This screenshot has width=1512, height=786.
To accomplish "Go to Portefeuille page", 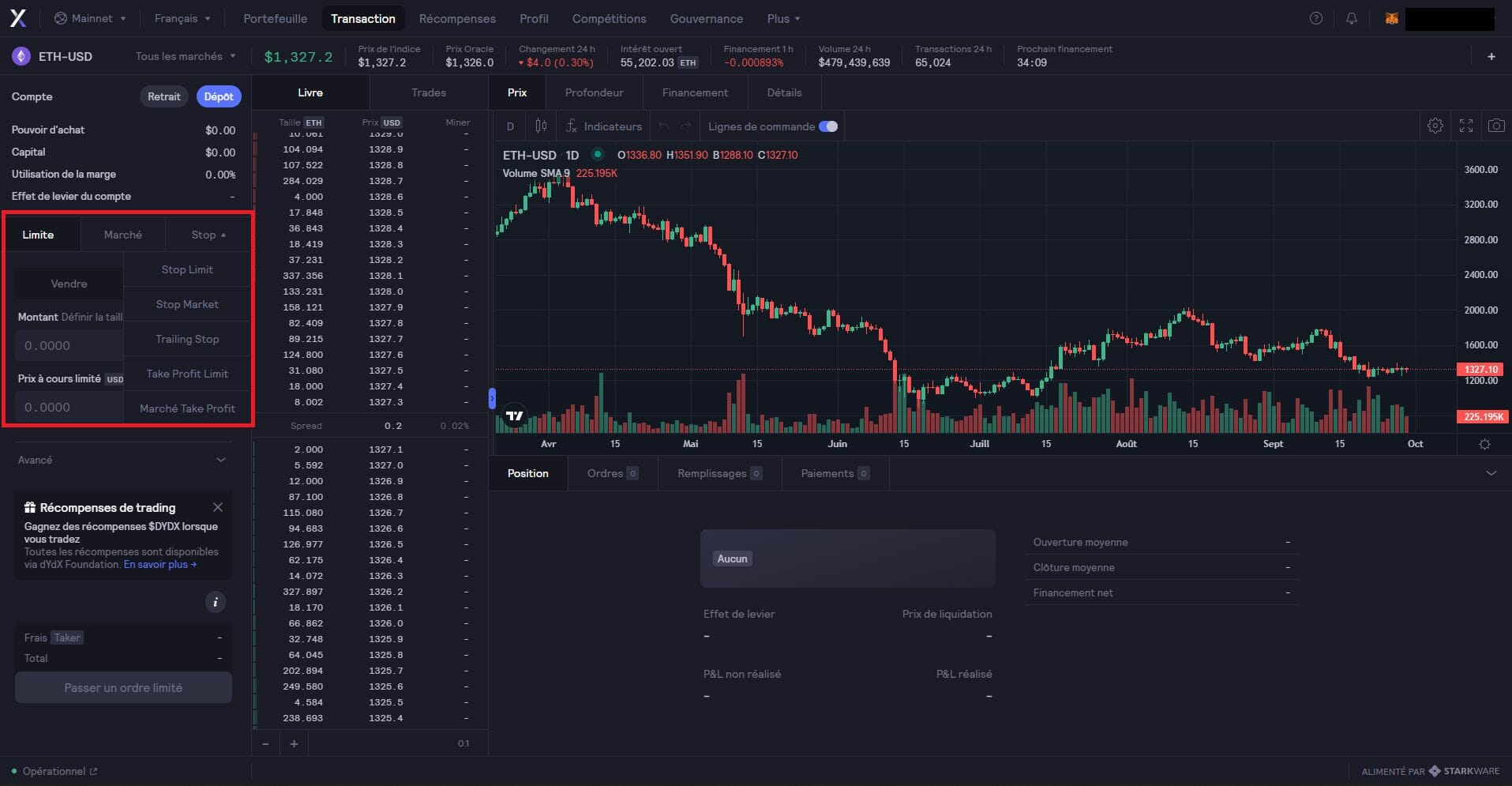I will tap(276, 18).
